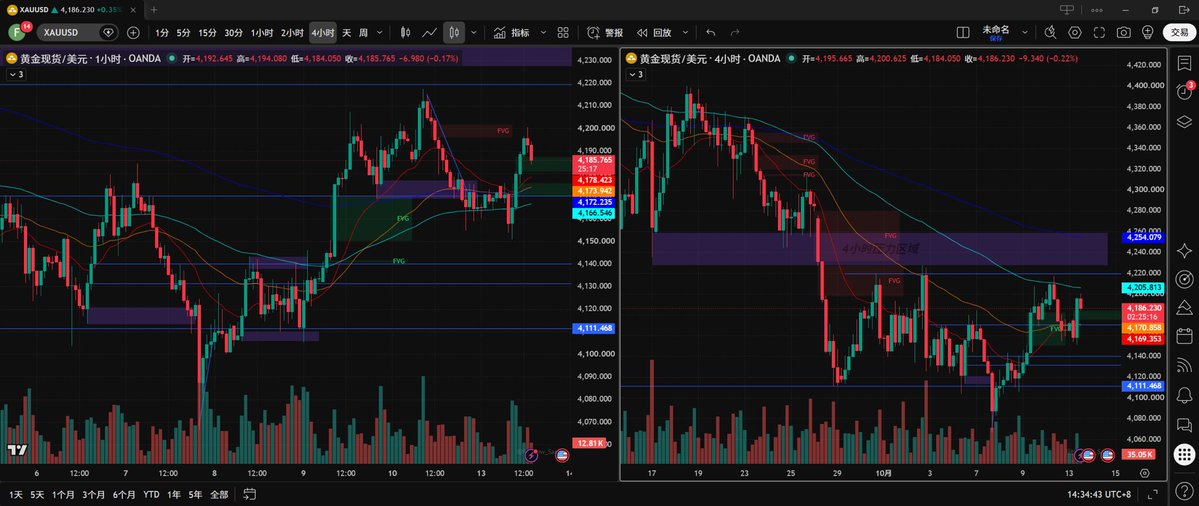Set date range to 全部
1199x506 pixels.
click(219, 494)
